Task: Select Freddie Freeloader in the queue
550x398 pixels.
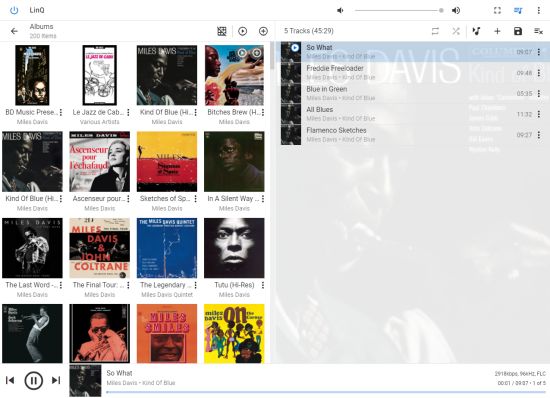Action: click(x=414, y=73)
